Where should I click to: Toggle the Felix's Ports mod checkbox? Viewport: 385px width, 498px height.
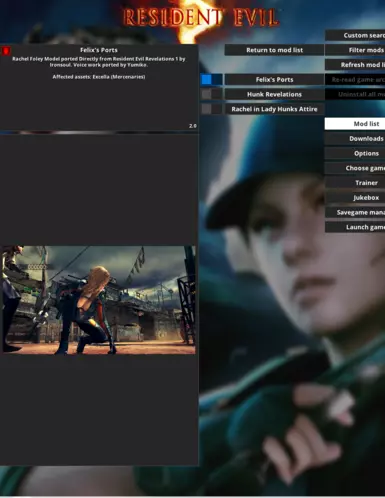click(x=207, y=79)
